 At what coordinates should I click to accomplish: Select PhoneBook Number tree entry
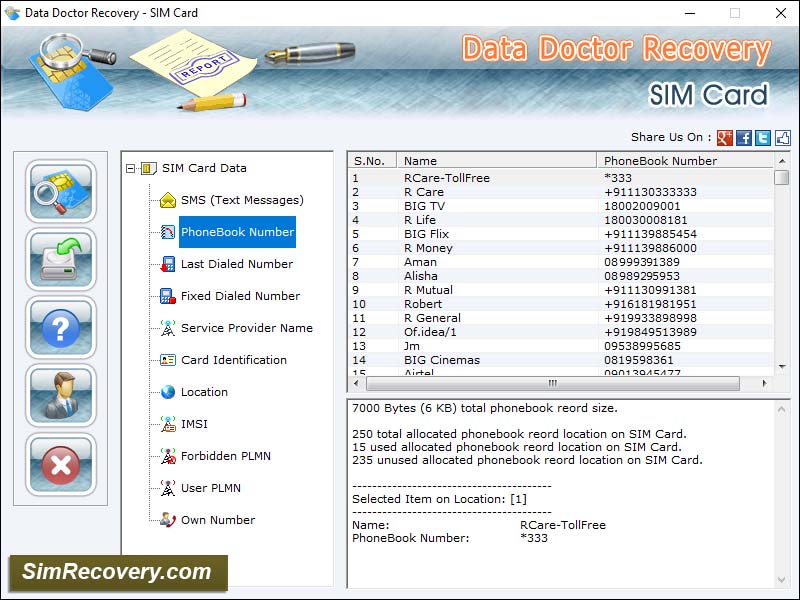tap(237, 232)
